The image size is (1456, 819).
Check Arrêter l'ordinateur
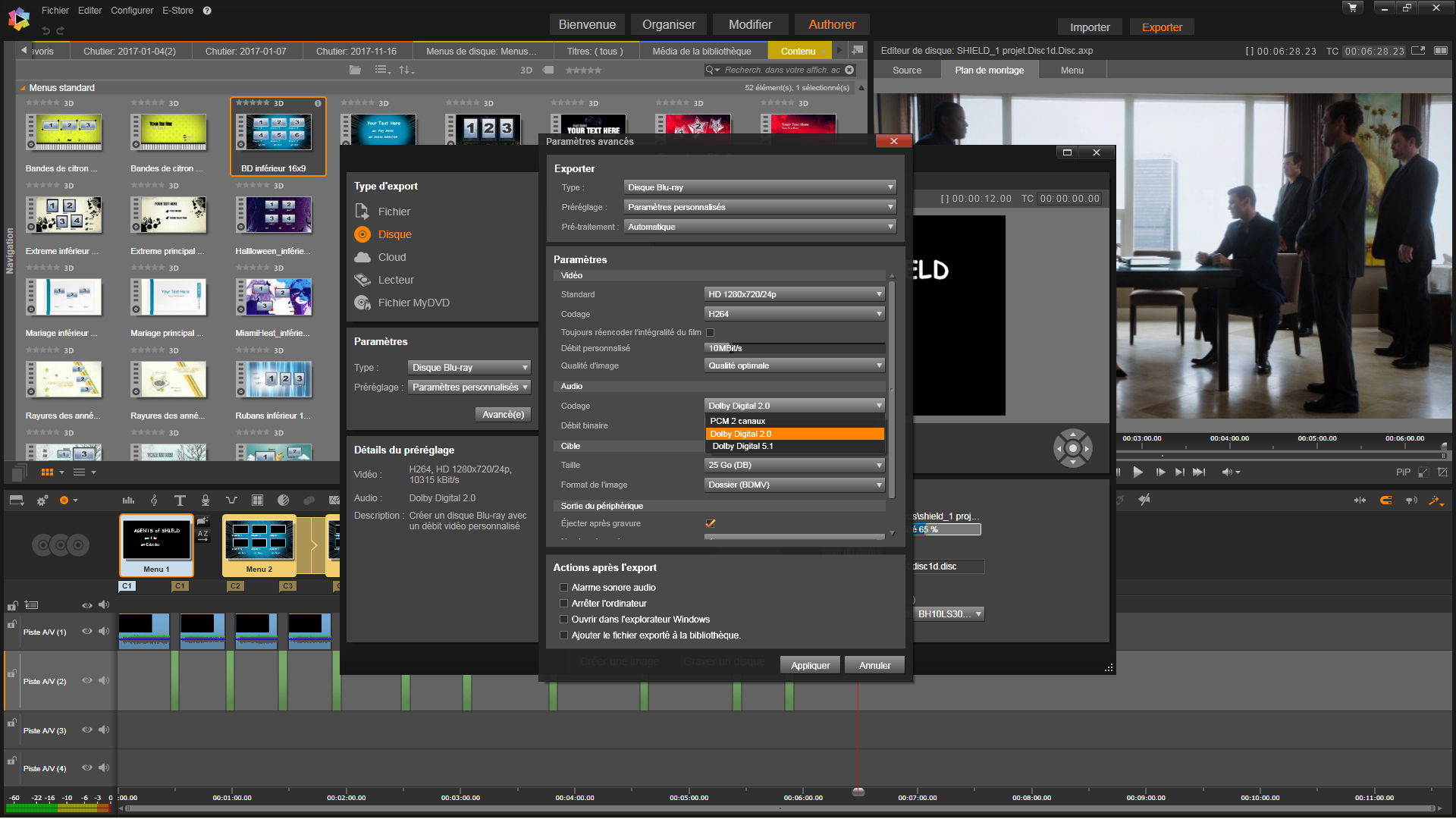tap(563, 603)
